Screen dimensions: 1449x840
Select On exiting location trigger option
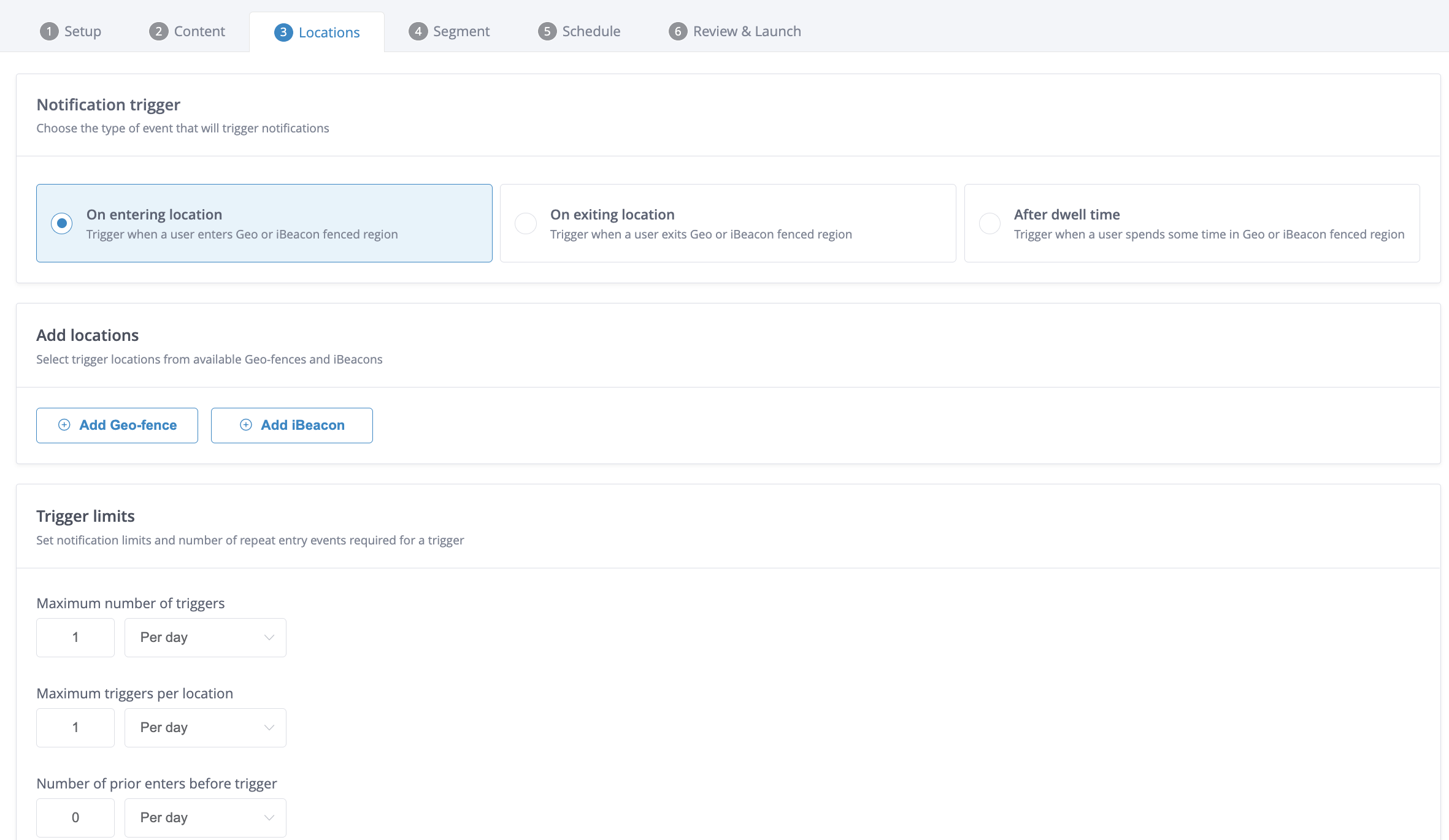pos(526,223)
